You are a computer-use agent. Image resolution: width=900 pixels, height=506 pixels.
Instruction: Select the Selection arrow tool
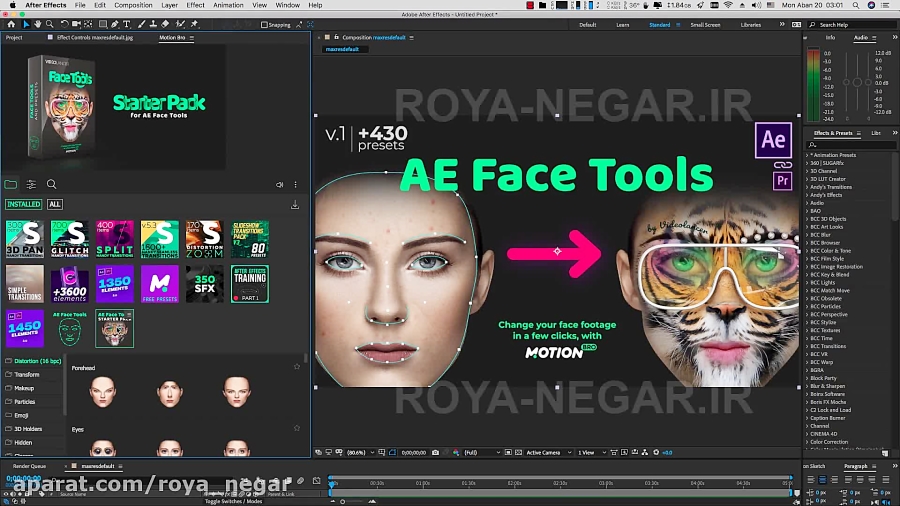coord(26,25)
